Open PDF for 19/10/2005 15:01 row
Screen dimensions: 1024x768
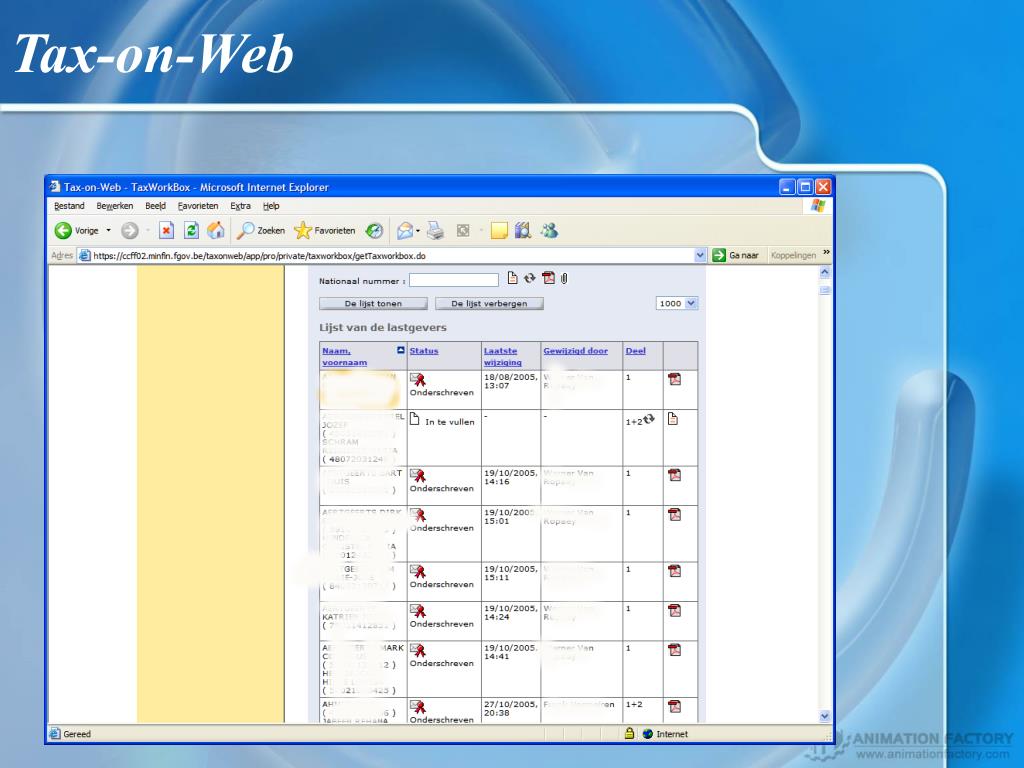[675, 515]
